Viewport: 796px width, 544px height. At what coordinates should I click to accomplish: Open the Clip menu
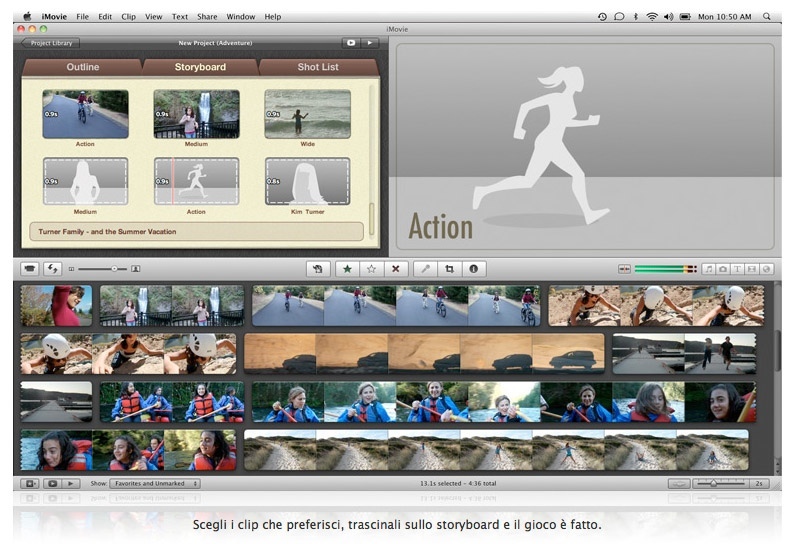(x=128, y=16)
